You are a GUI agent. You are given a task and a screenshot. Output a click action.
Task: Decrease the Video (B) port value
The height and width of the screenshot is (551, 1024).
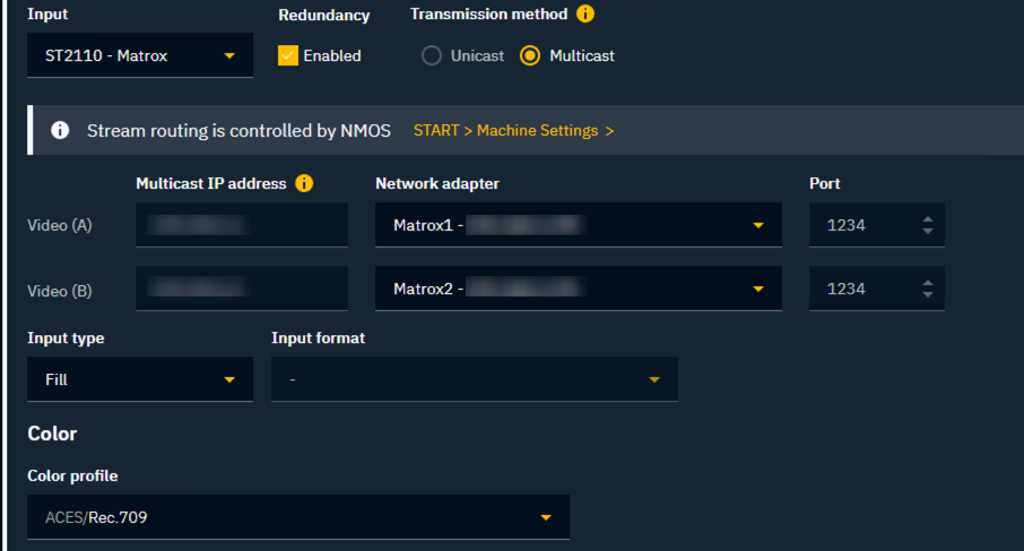point(927,294)
